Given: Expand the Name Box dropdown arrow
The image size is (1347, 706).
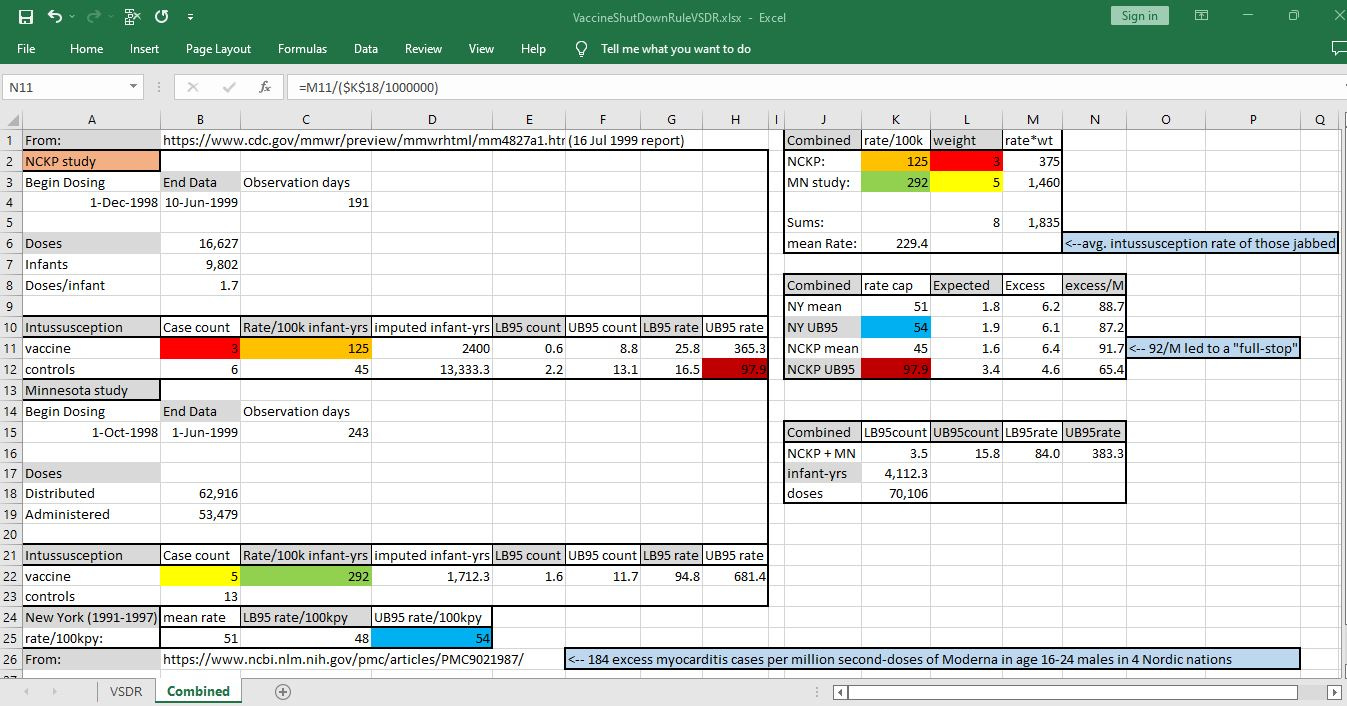Looking at the screenshot, I should 134,87.
